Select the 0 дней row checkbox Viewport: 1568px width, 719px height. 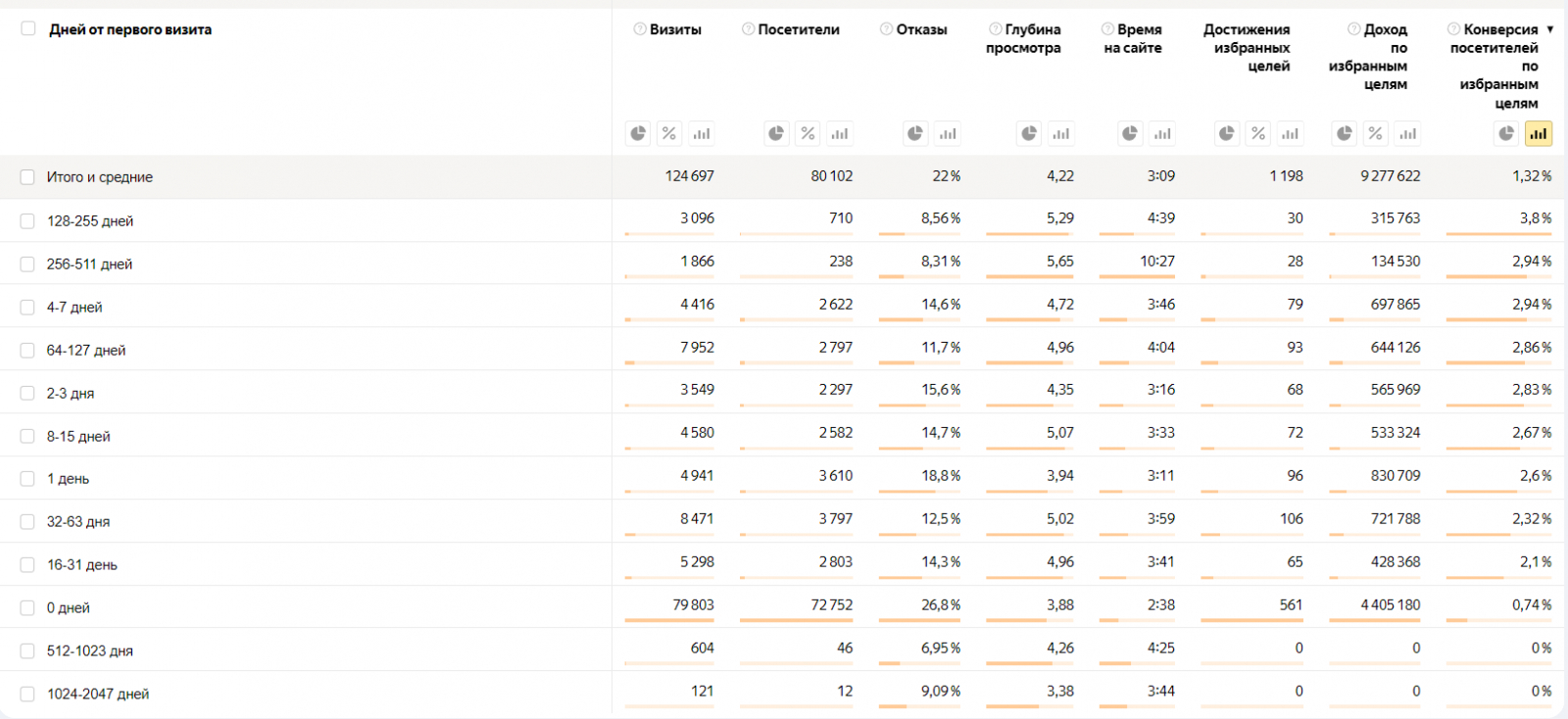click(x=27, y=608)
